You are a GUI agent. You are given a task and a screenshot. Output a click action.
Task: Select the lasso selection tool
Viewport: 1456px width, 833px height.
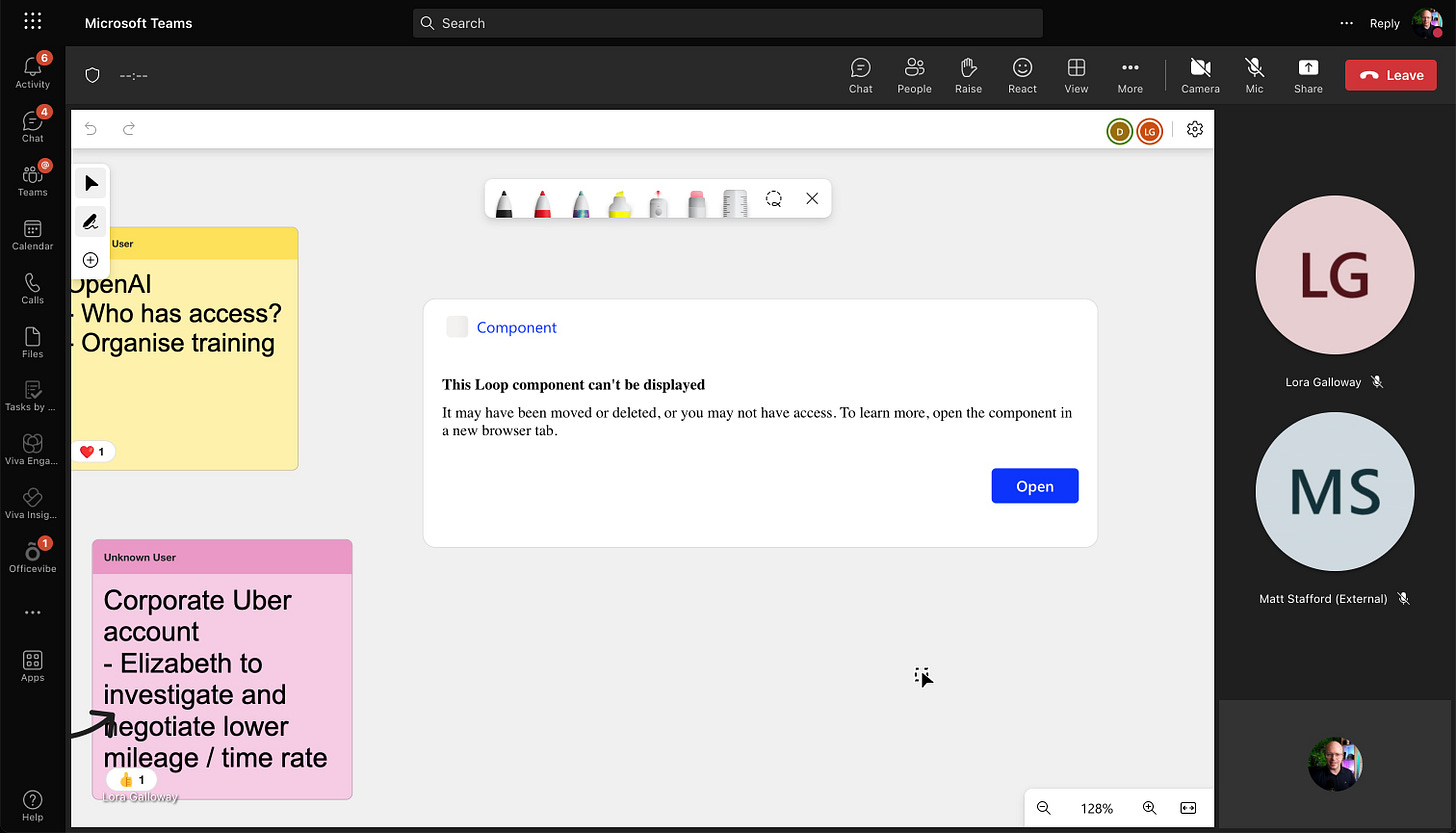click(x=774, y=199)
